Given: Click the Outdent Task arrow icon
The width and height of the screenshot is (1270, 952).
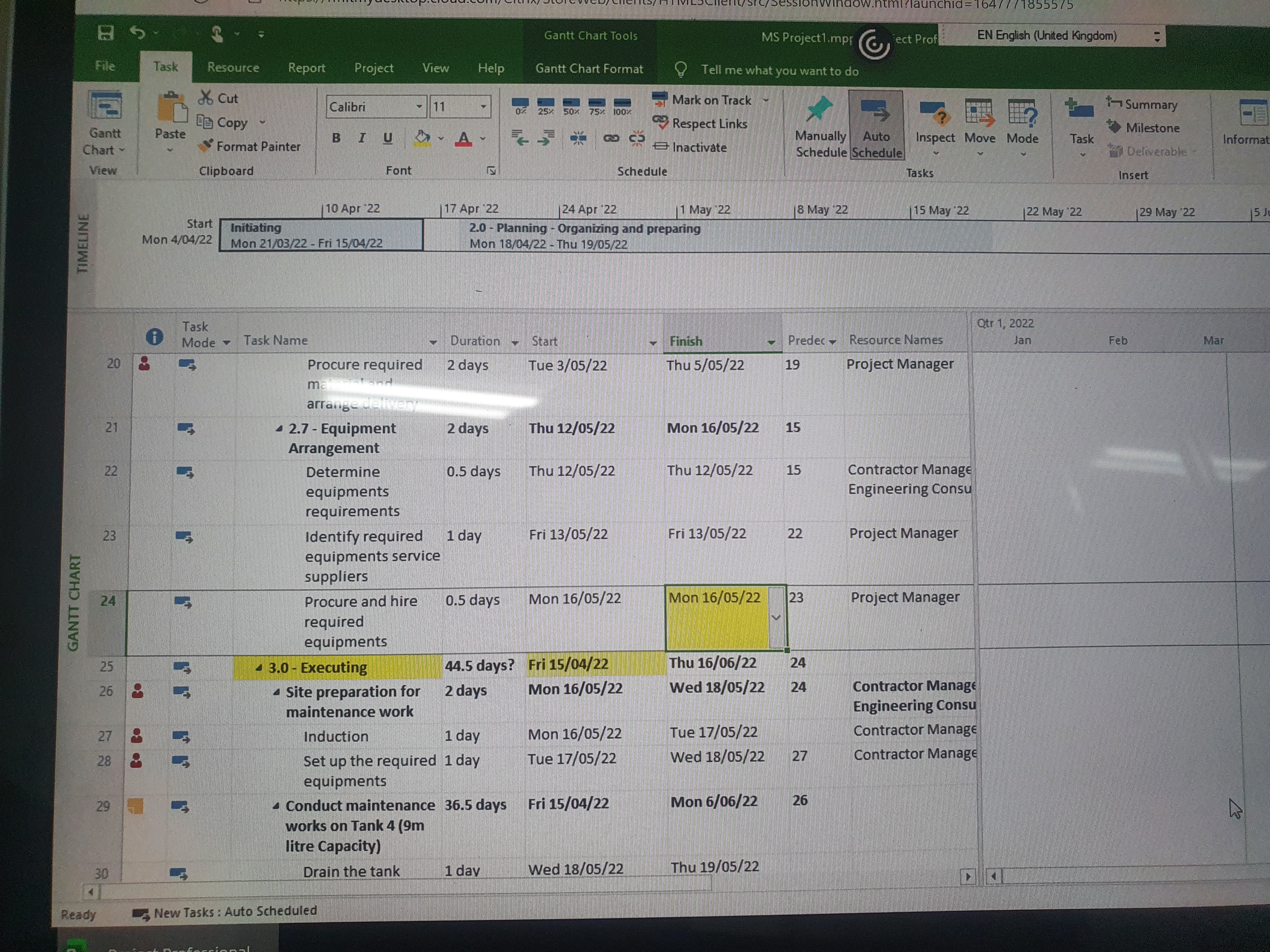Looking at the screenshot, I should click(520, 138).
